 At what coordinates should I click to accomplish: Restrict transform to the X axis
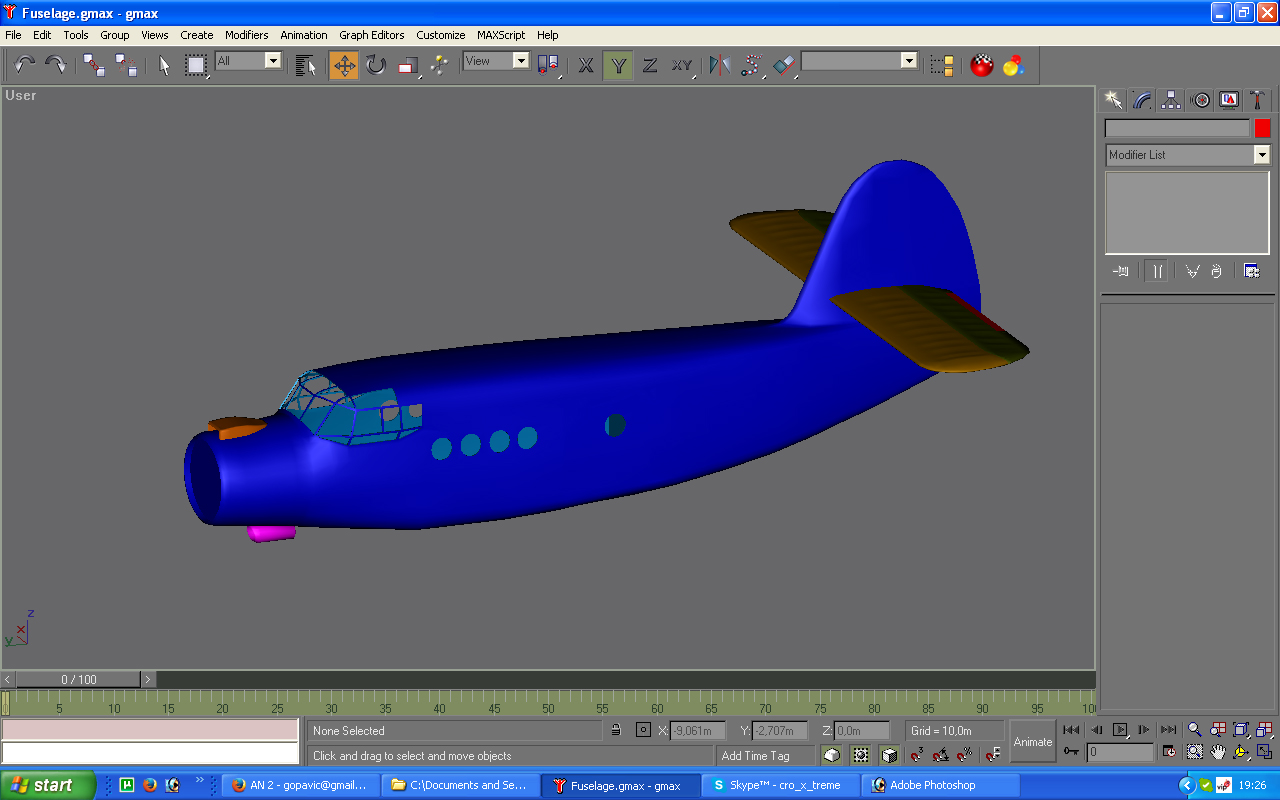pyautogui.click(x=586, y=66)
